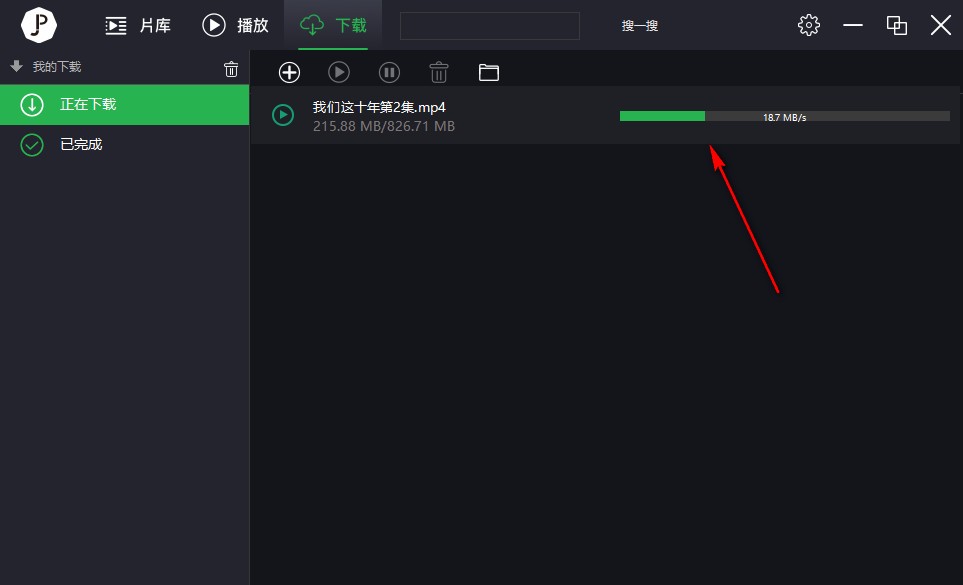The height and width of the screenshot is (585, 963).
Task: Click the add new download plus icon
Action: pos(289,72)
